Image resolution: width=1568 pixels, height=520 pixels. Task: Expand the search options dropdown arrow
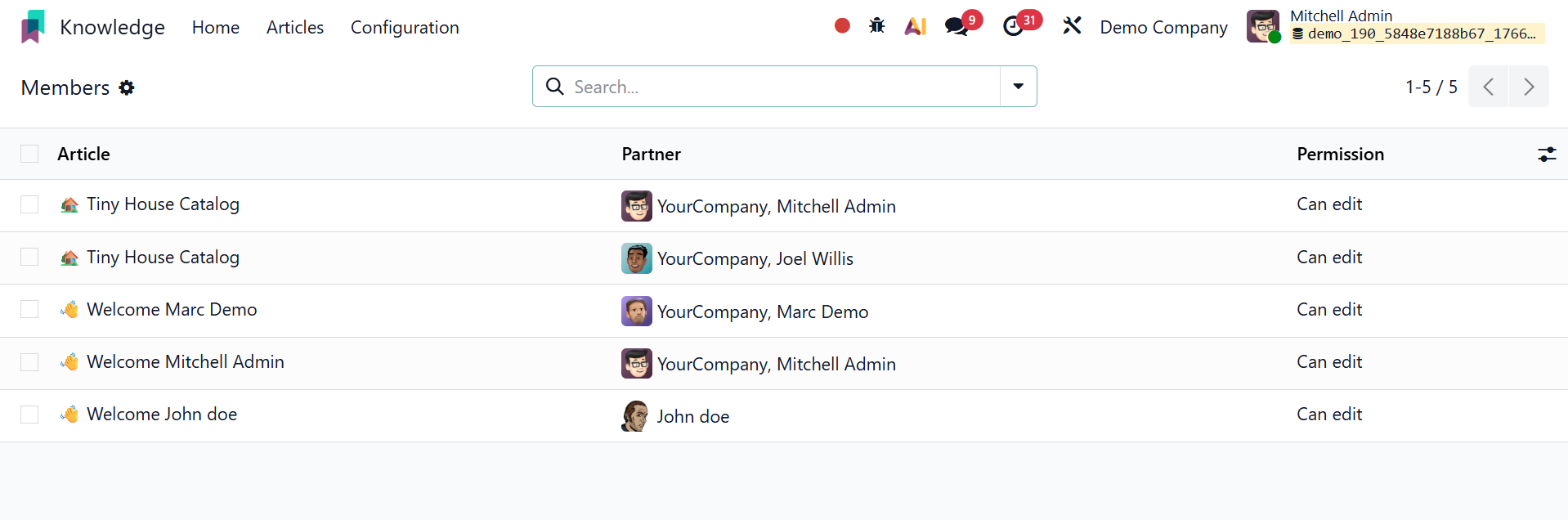coord(1019,87)
